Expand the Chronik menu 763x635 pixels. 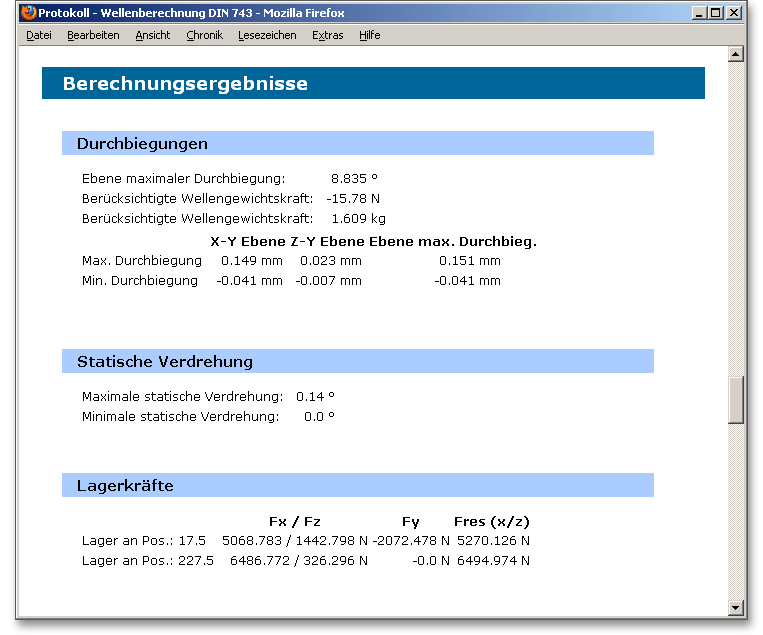tap(204, 35)
